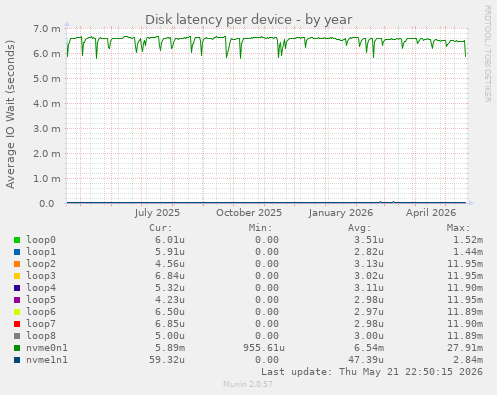Click the loop8 gray color swatch
The height and width of the screenshot is (395, 497).
pyautogui.click(x=17, y=336)
